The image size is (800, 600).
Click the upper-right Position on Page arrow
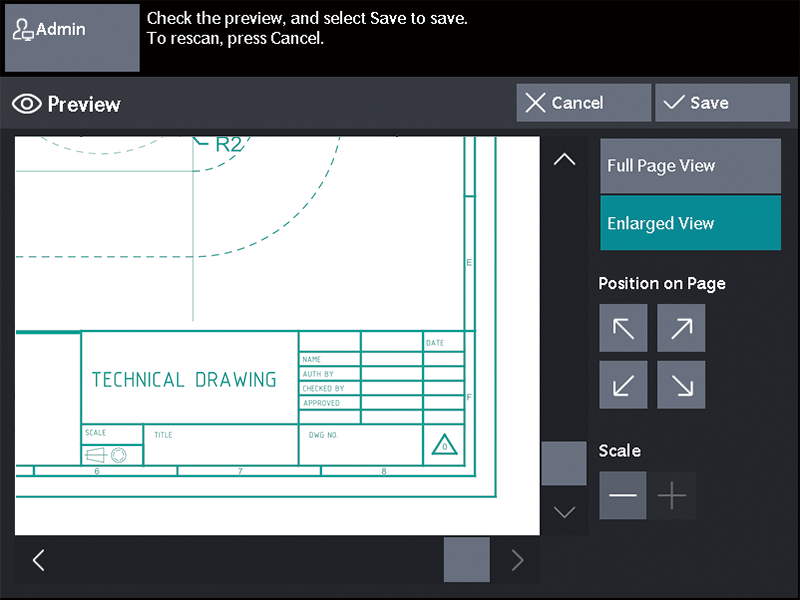click(x=681, y=328)
